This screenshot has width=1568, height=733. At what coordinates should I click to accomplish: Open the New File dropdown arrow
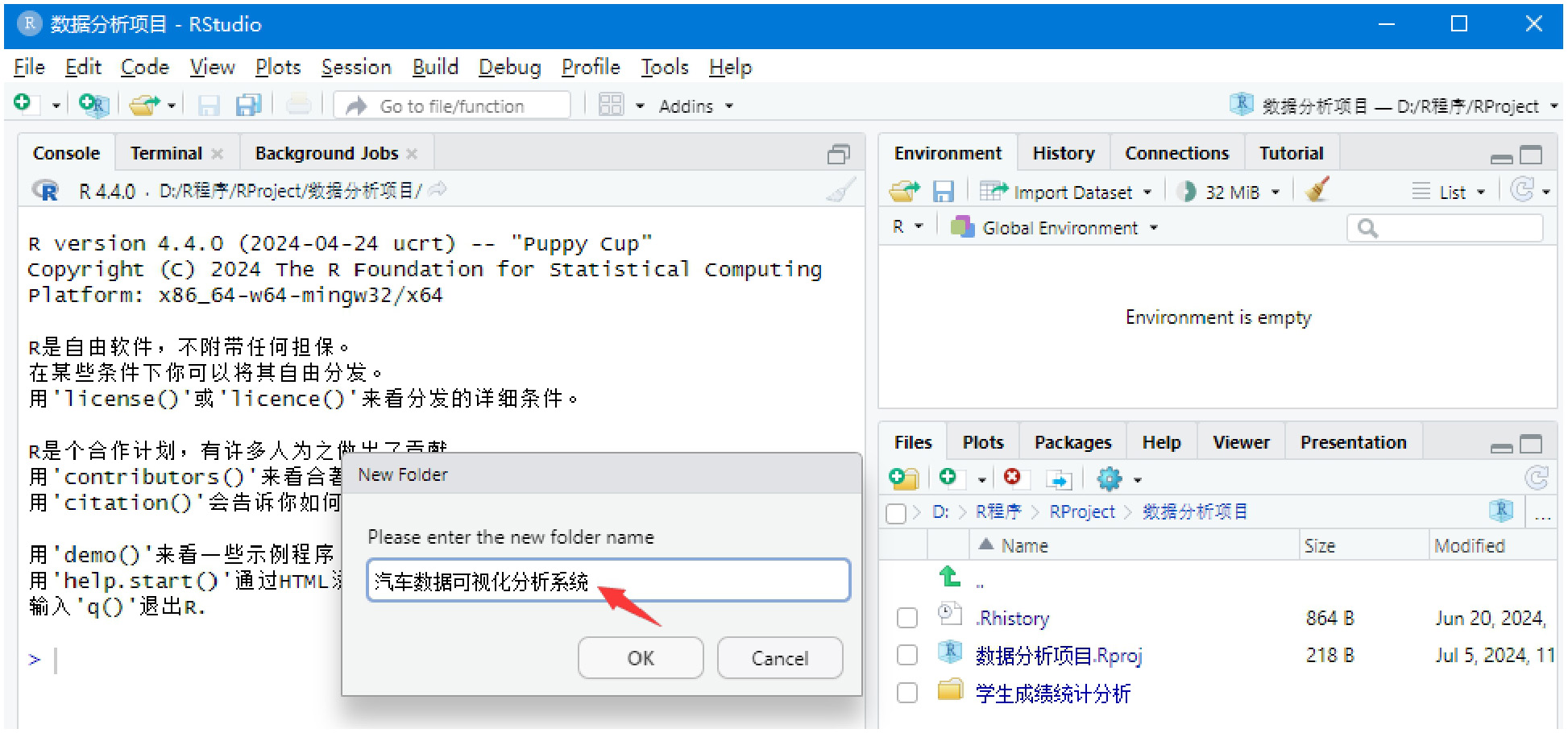[56, 106]
